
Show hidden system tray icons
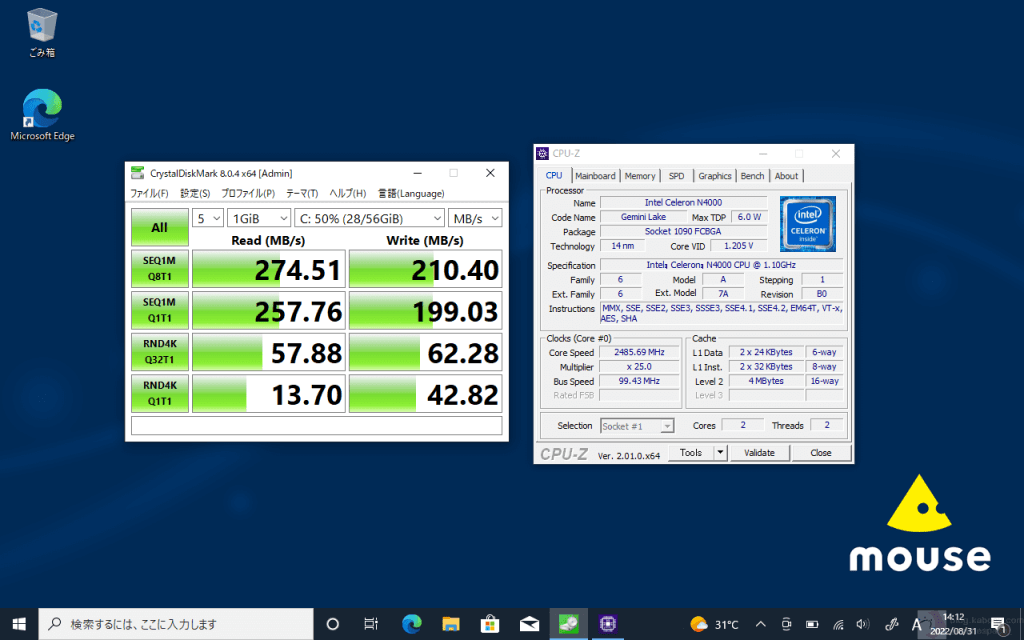[760, 624]
